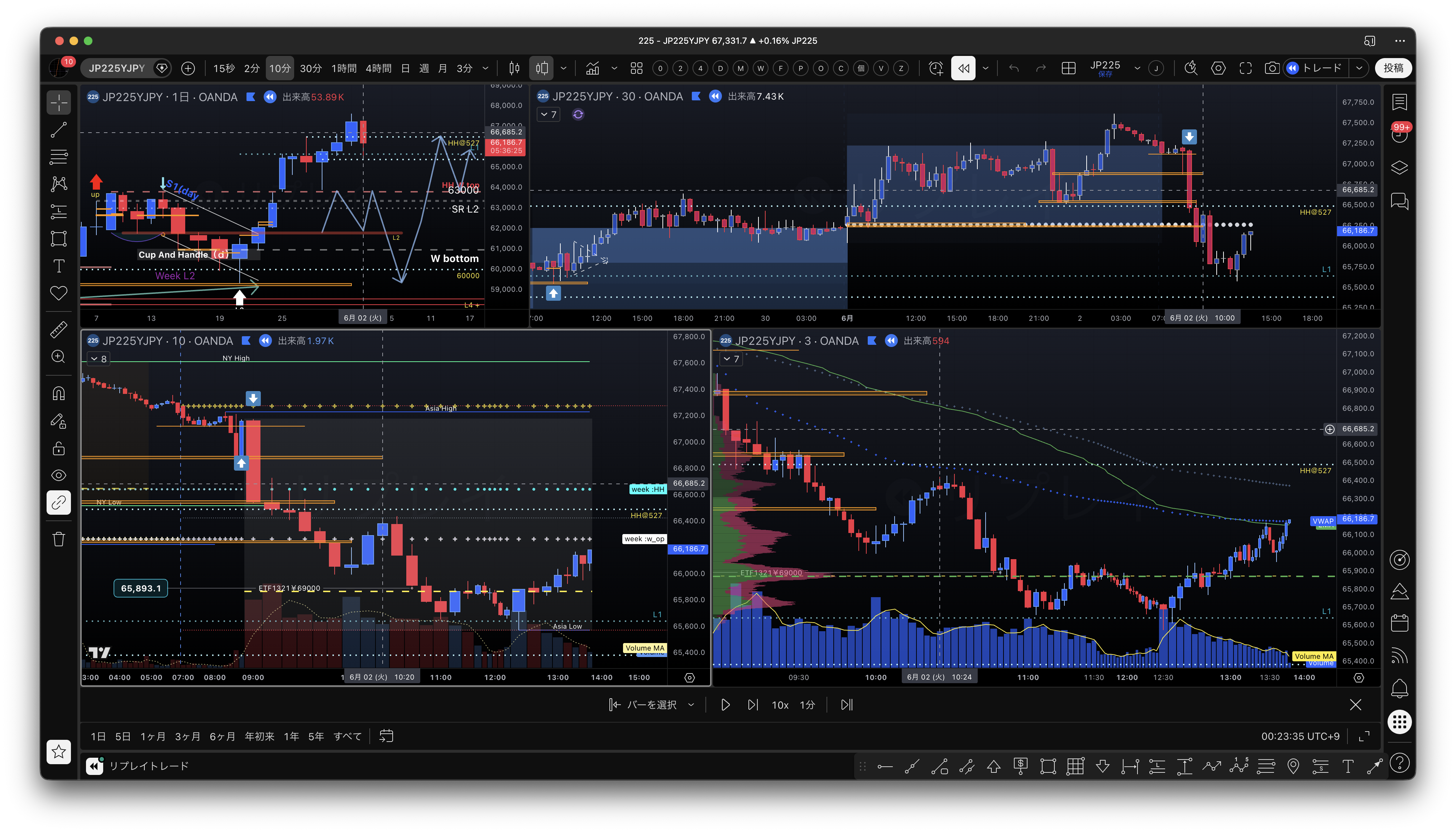Enter fullscreen mode icon
This screenshot has height=833, width=1456.
click(1245, 68)
